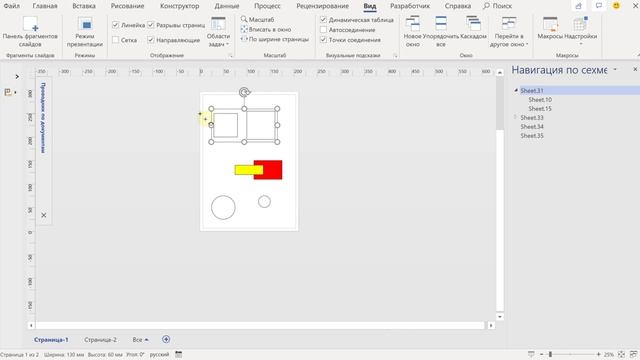Close the Проводник по документам pane
The width and height of the screenshot is (640, 360).
pyautogui.click(x=44, y=215)
